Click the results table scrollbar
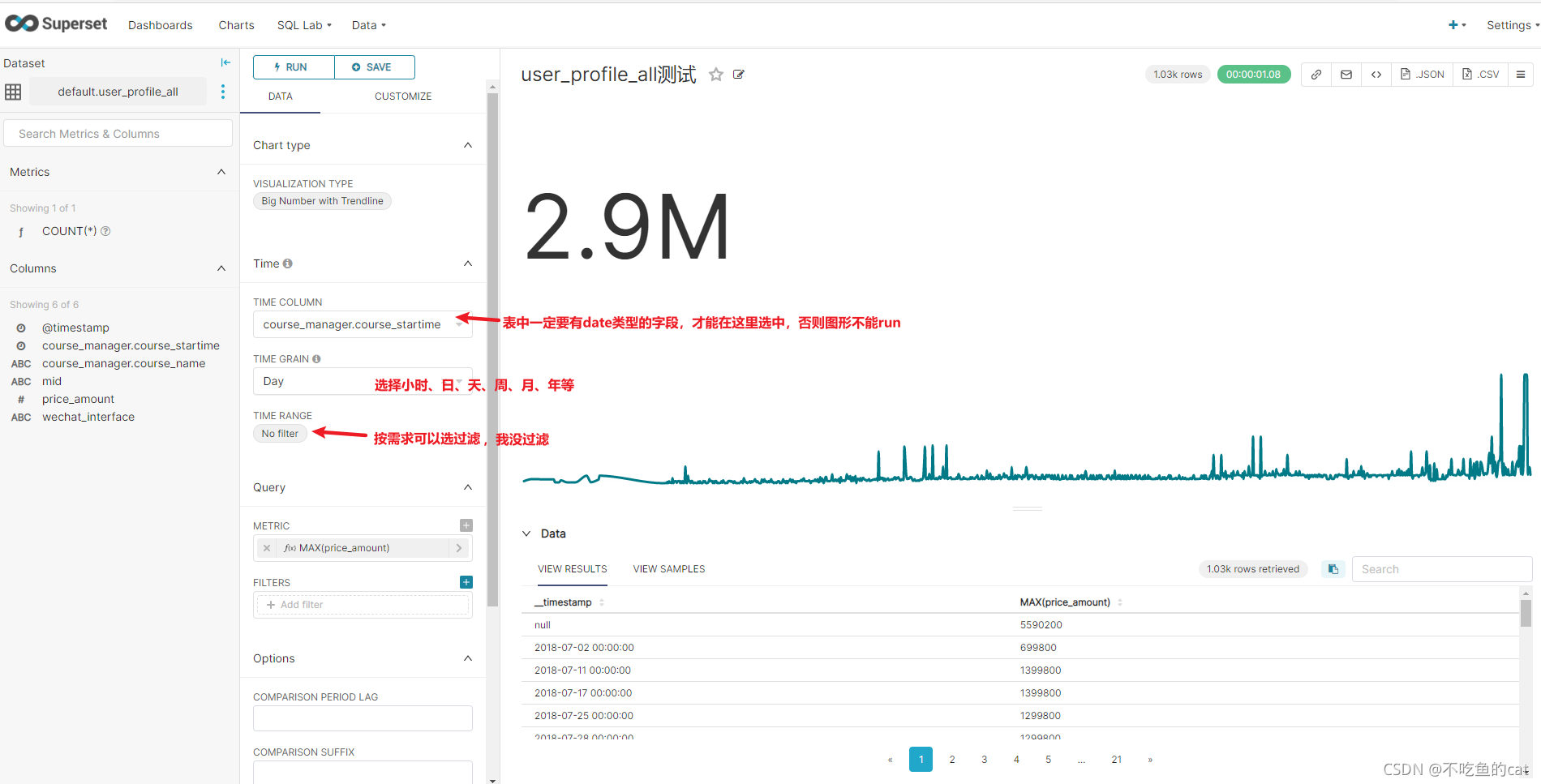 1526,613
